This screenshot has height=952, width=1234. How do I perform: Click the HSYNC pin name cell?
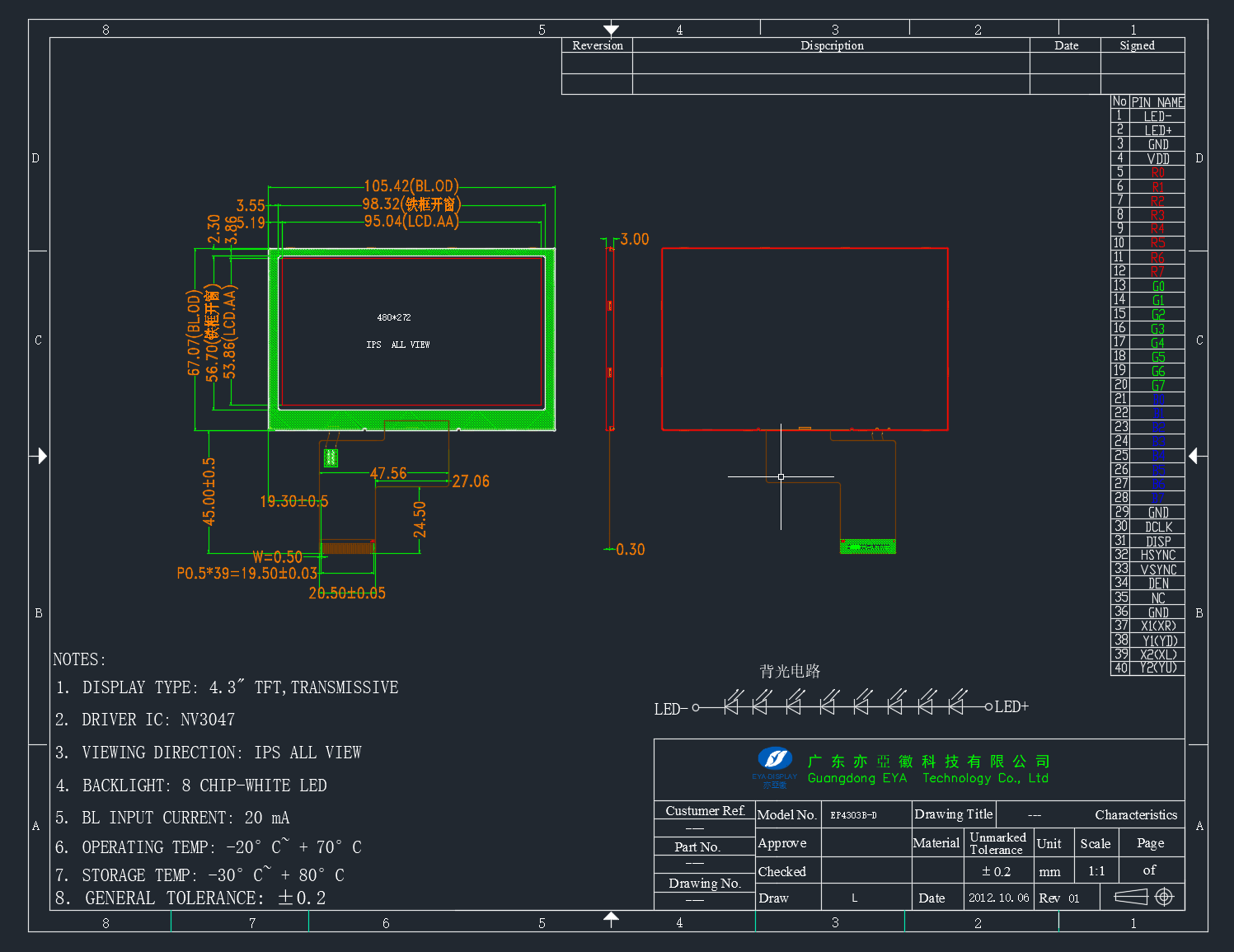pyautogui.click(x=1157, y=555)
